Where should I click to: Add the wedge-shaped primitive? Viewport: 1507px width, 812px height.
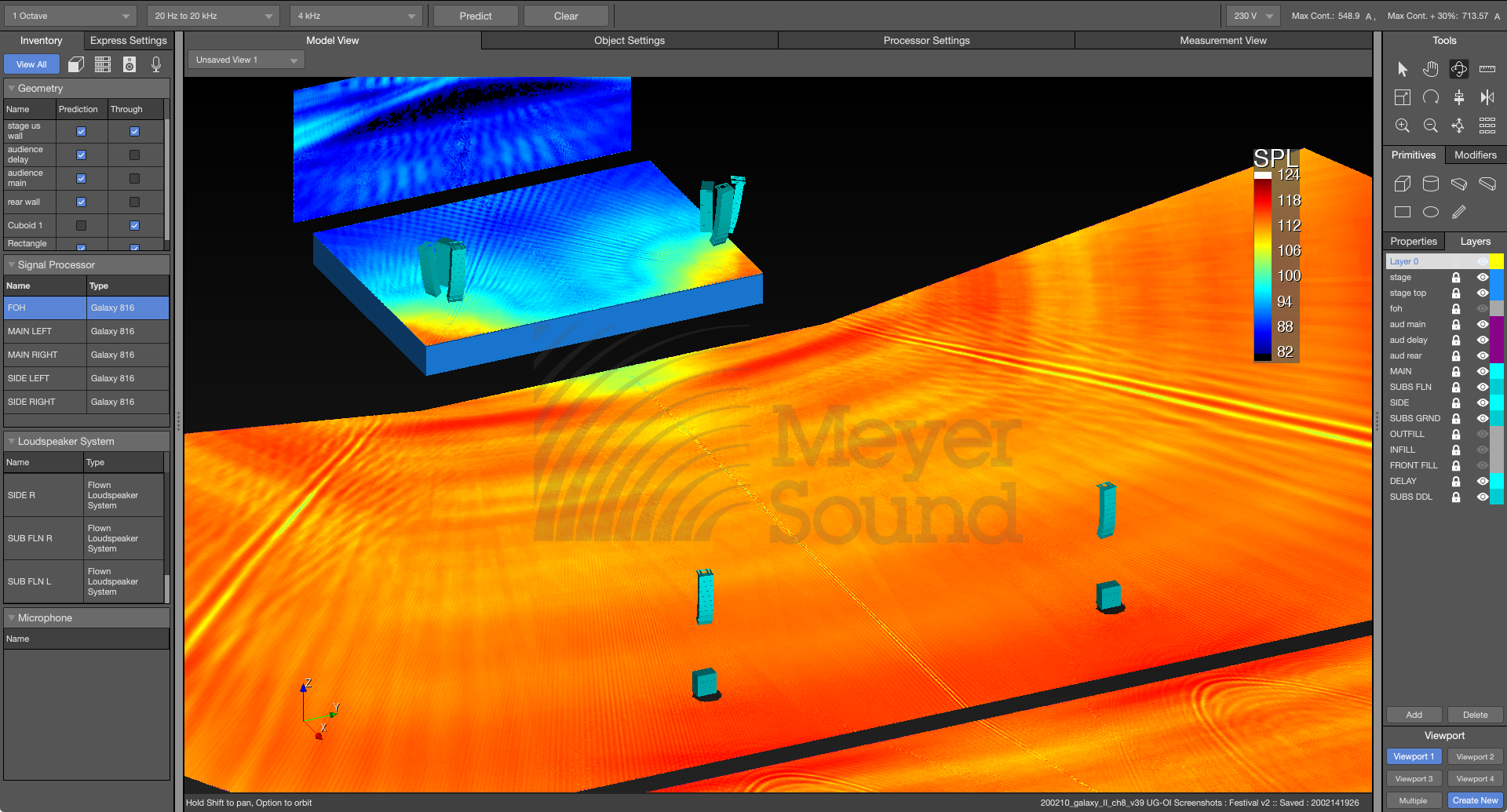tap(1459, 184)
